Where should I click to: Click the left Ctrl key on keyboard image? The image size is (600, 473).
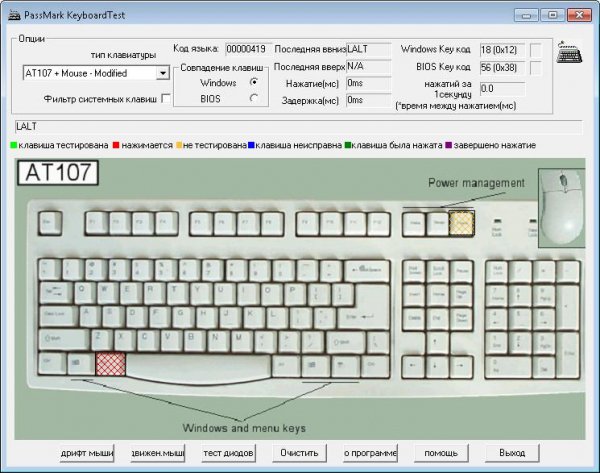coord(52,364)
